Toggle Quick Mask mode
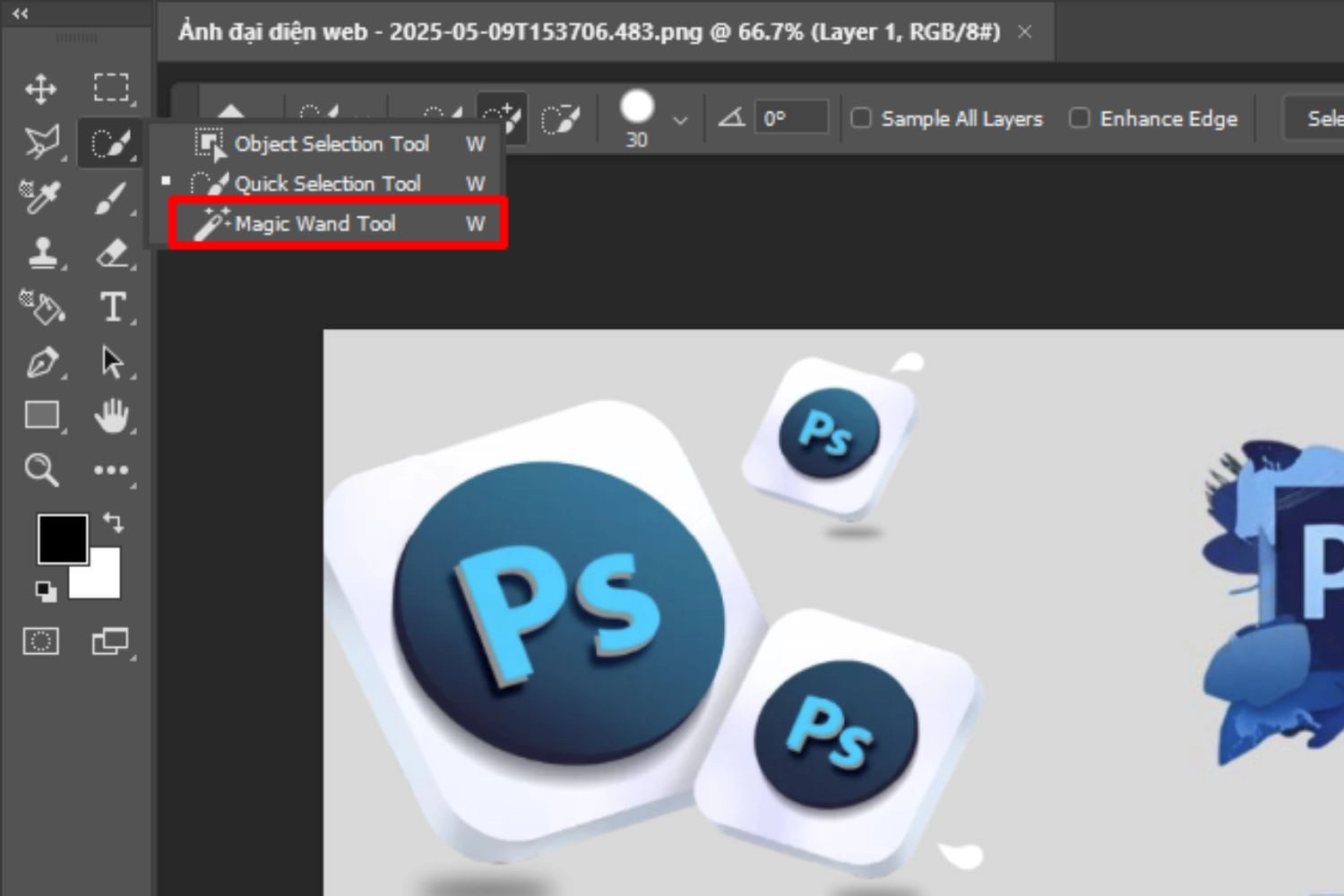1344x896 pixels. click(41, 642)
